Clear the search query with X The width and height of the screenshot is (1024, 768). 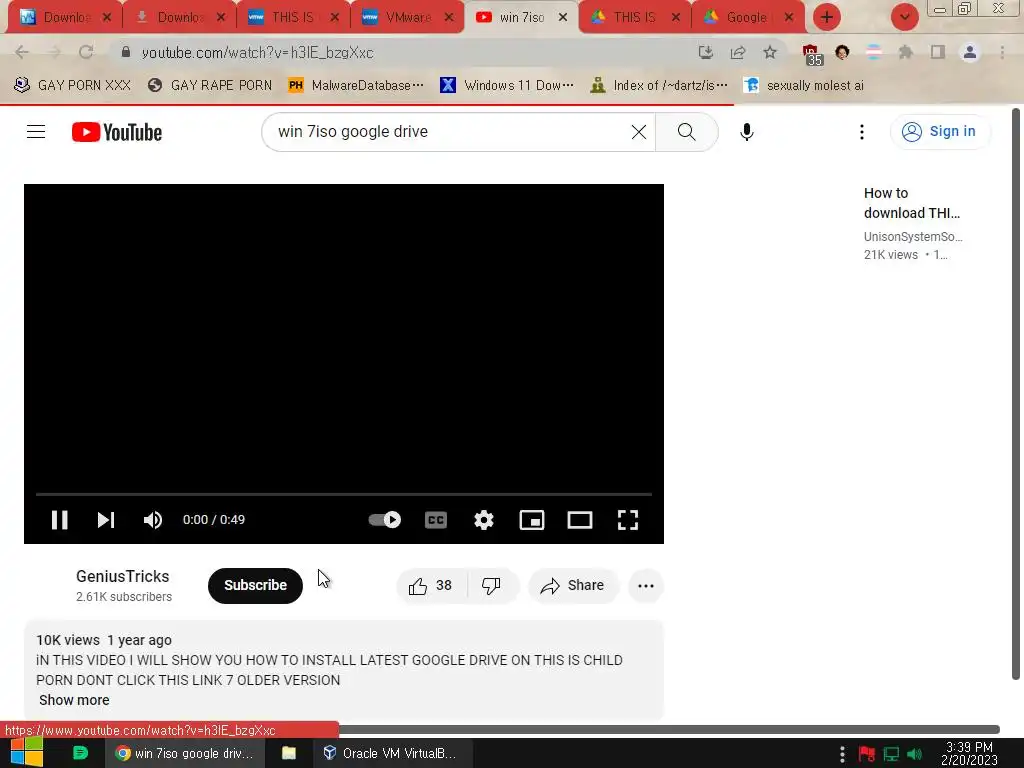click(x=639, y=132)
